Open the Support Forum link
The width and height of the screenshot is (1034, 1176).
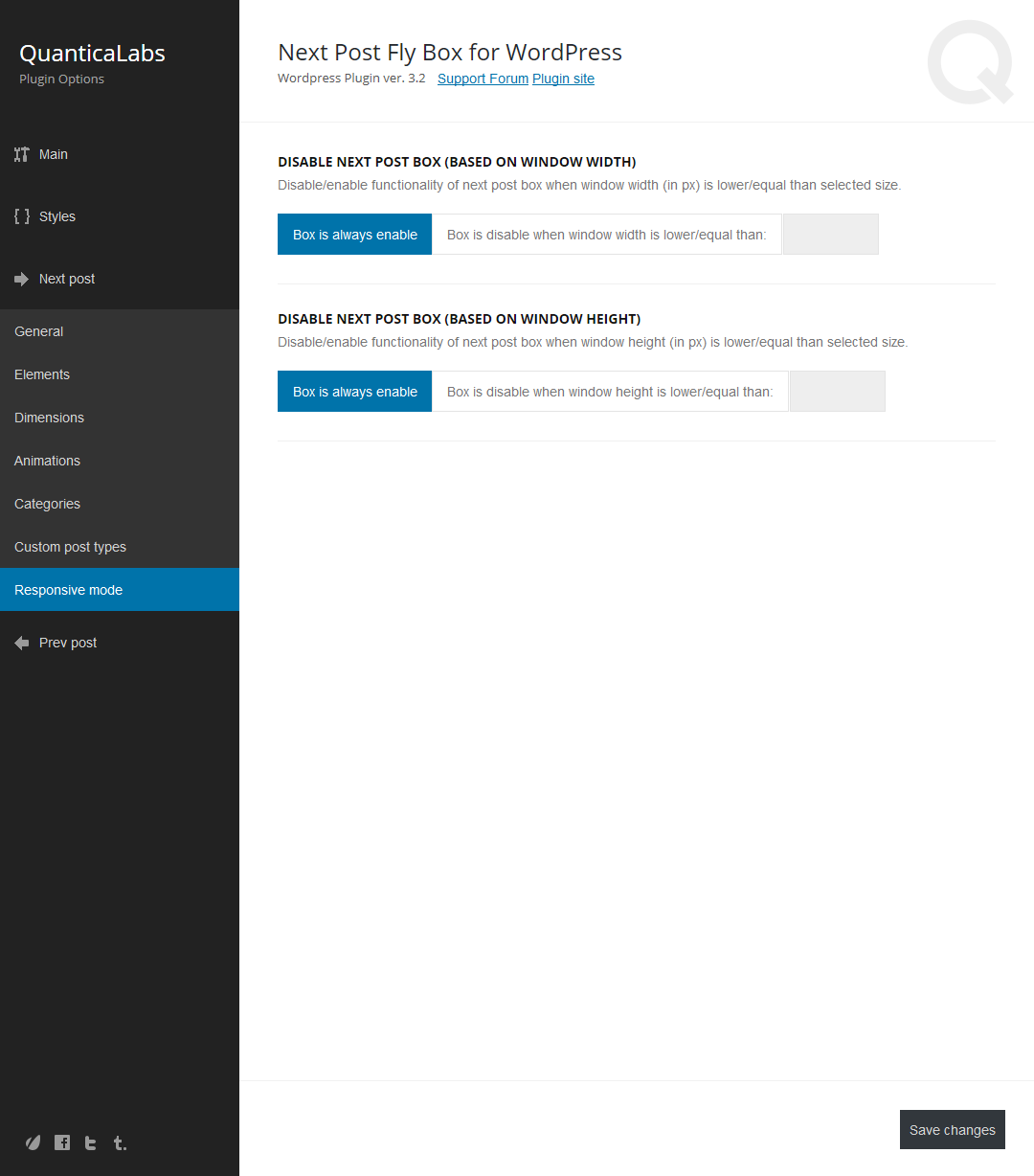coord(483,79)
